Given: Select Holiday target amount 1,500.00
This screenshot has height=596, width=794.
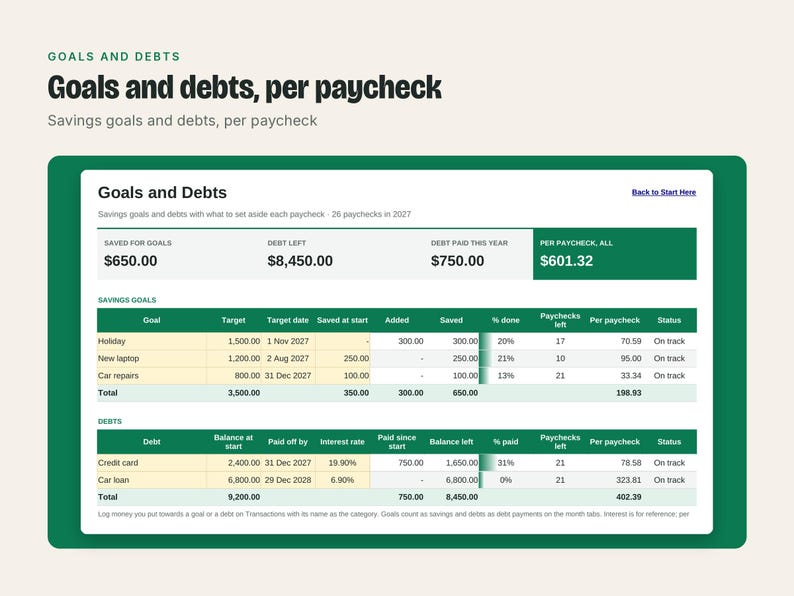Looking at the screenshot, I should pyautogui.click(x=244, y=341).
